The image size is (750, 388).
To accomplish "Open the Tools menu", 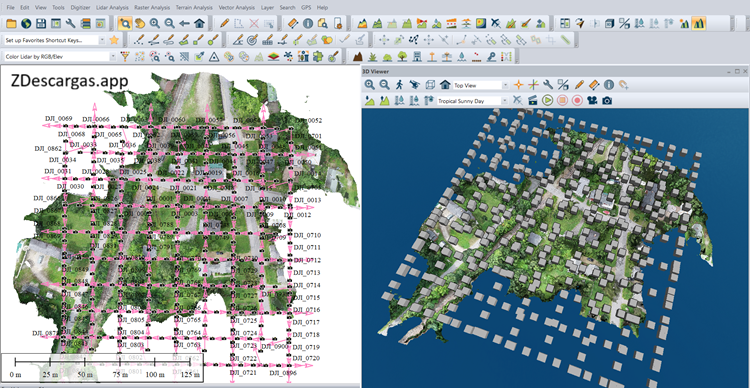I will pos(58,8).
